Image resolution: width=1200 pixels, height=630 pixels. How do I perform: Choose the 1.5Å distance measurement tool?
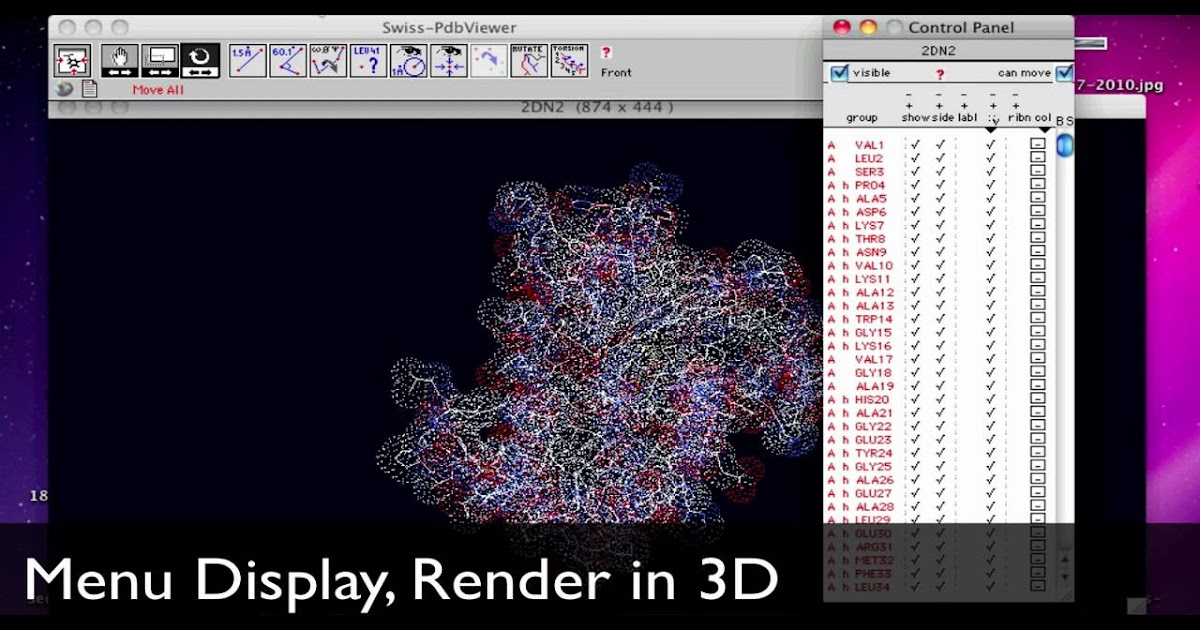247,61
